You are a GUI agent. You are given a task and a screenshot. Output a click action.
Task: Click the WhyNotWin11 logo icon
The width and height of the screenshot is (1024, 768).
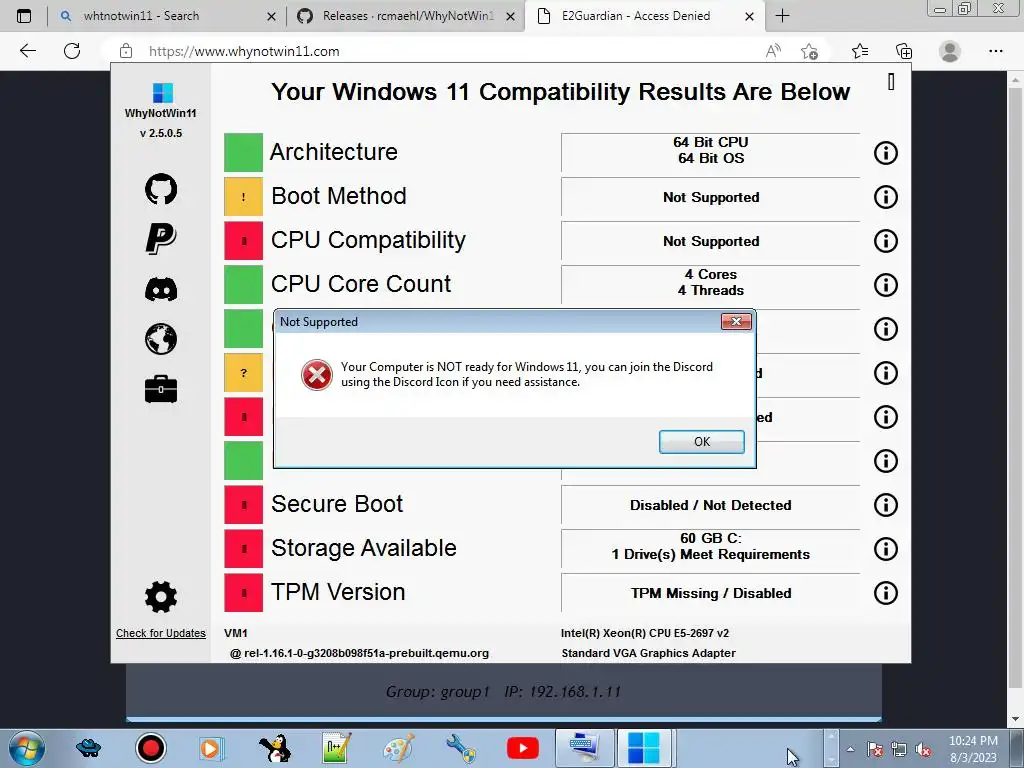(x=163, y=93)
